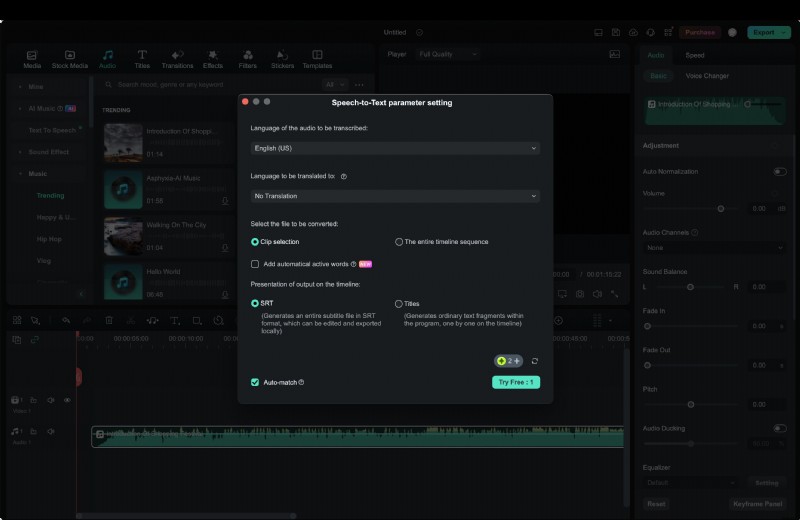Expand the No Translation dropdown

point(395,196)
